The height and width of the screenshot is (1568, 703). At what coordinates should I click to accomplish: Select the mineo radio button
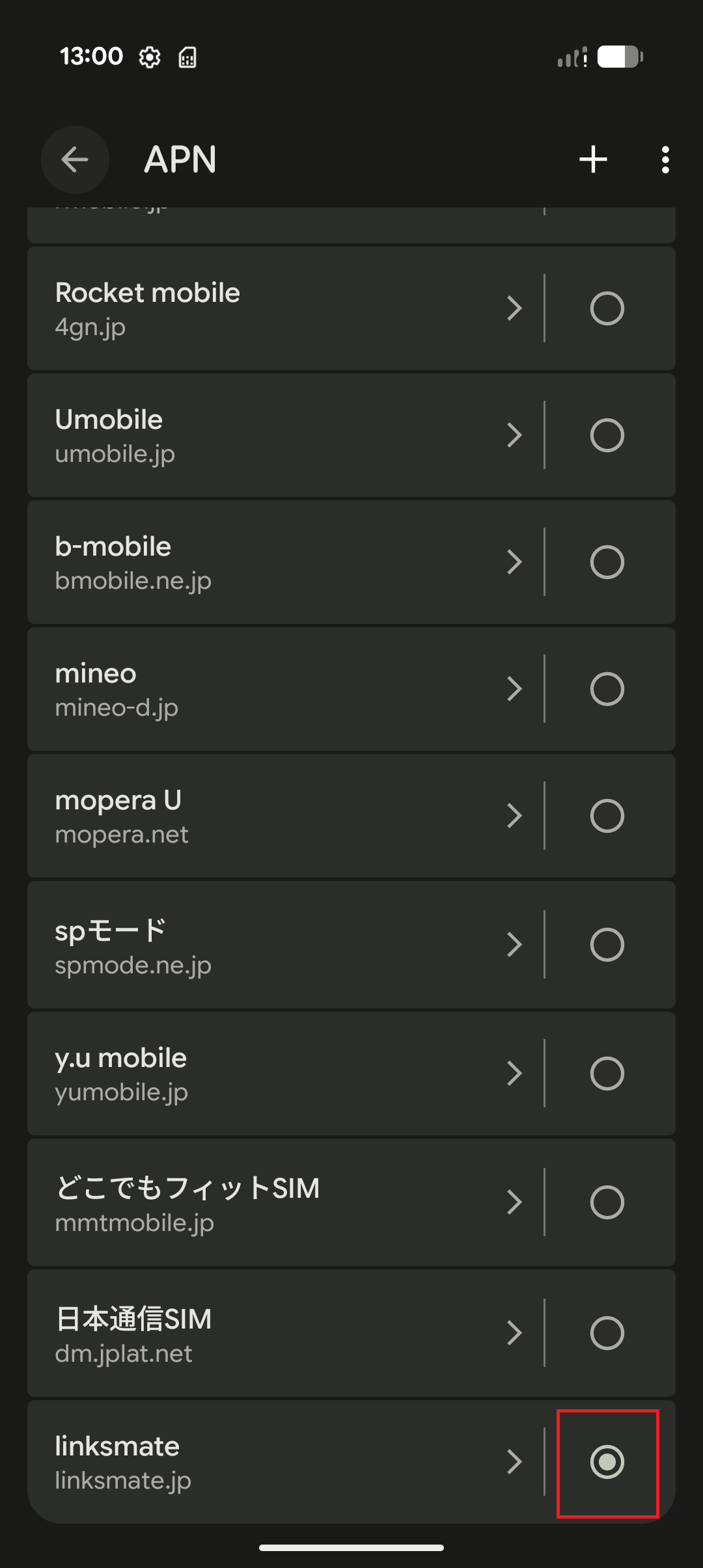[x=607, y=689]
